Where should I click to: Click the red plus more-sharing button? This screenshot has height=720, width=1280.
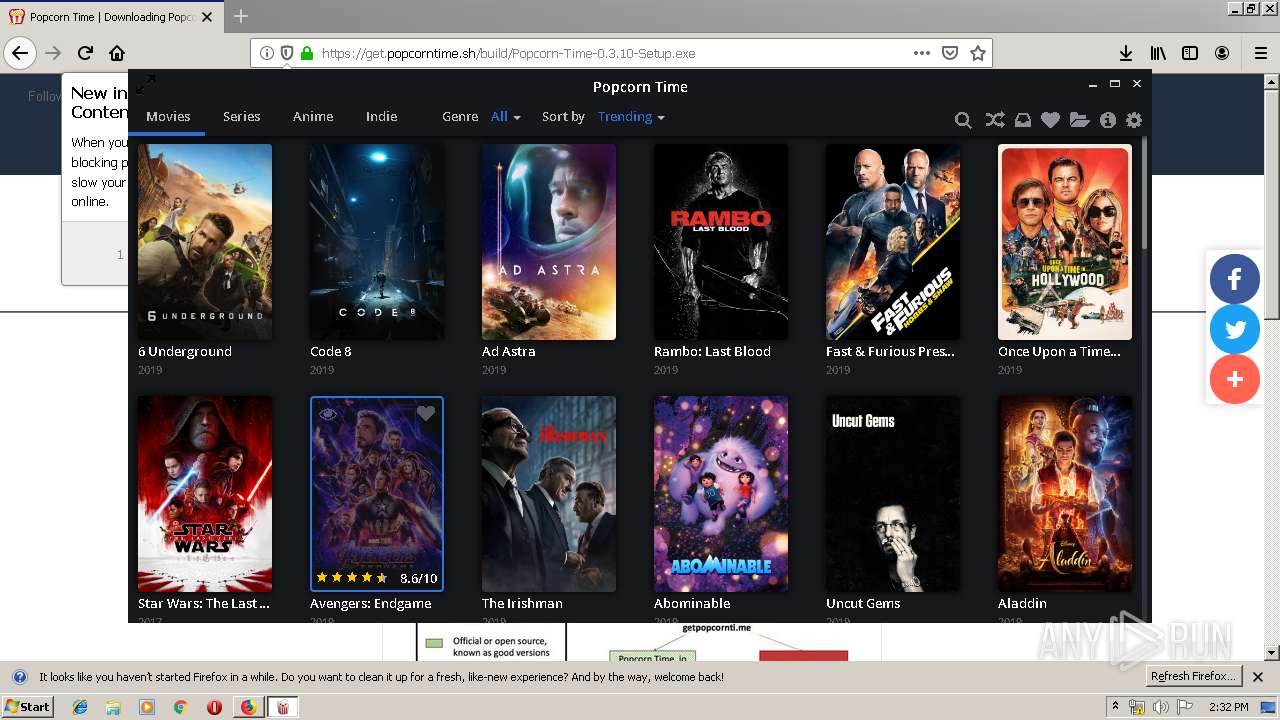1235,379
